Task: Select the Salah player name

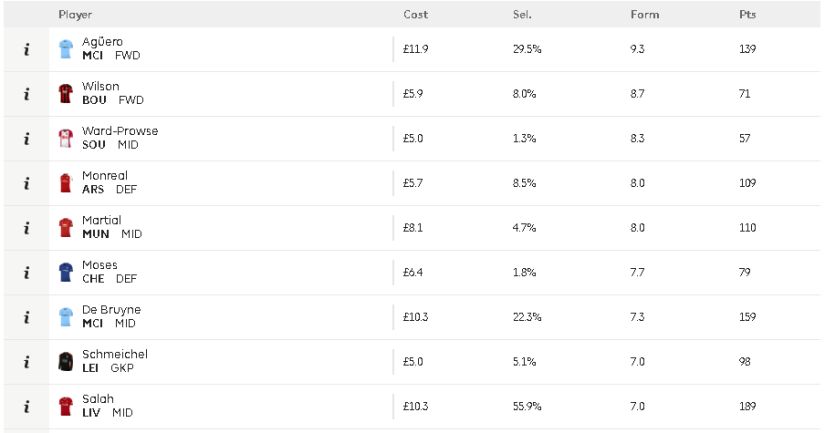Action: (x=98, y=399)
